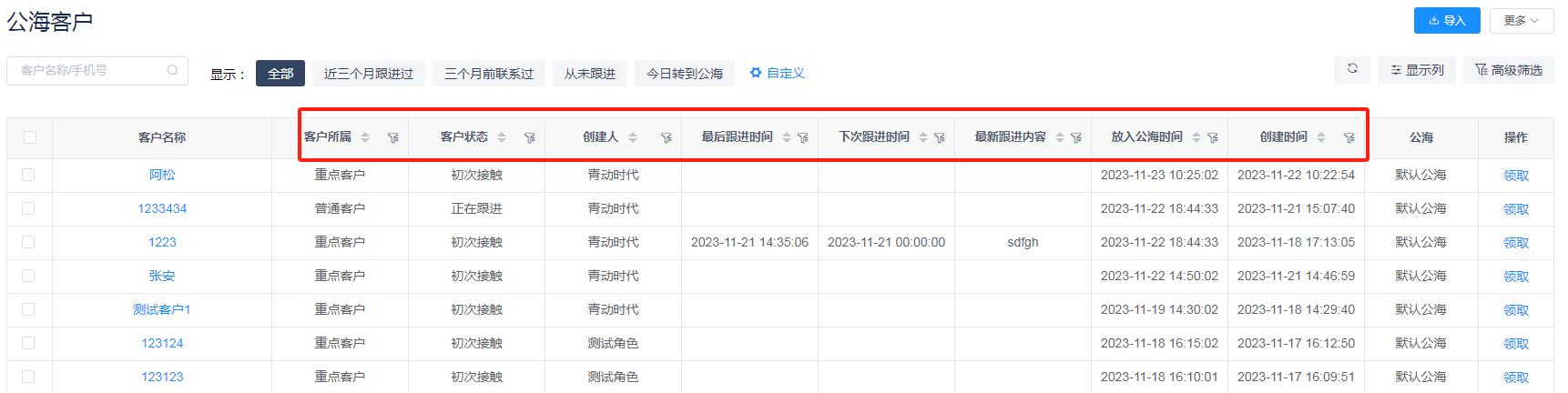Open filter for 客户所属 column

[393, 137]
